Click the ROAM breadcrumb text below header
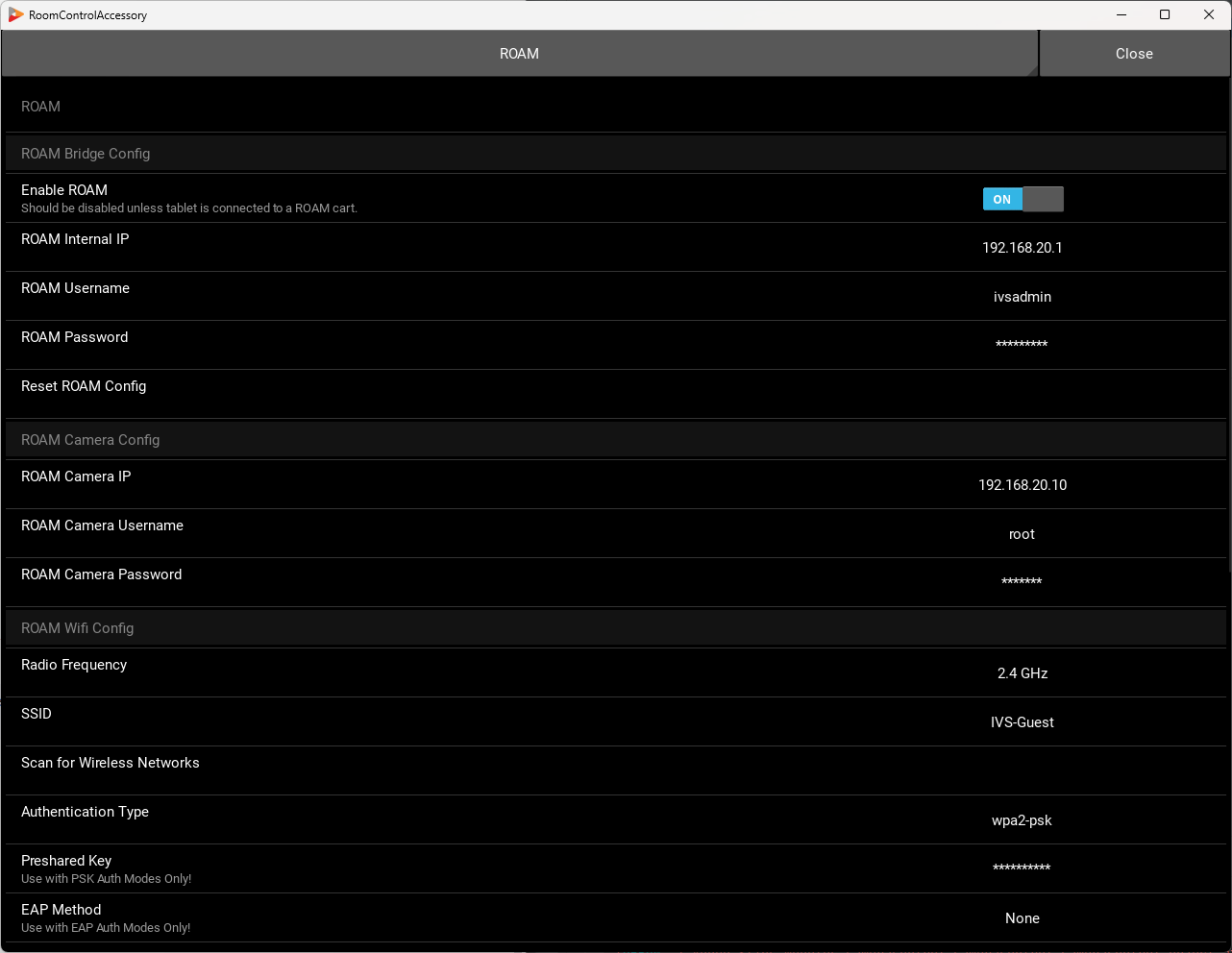Viewport: 1232px width, 953px height. point(40,107)
